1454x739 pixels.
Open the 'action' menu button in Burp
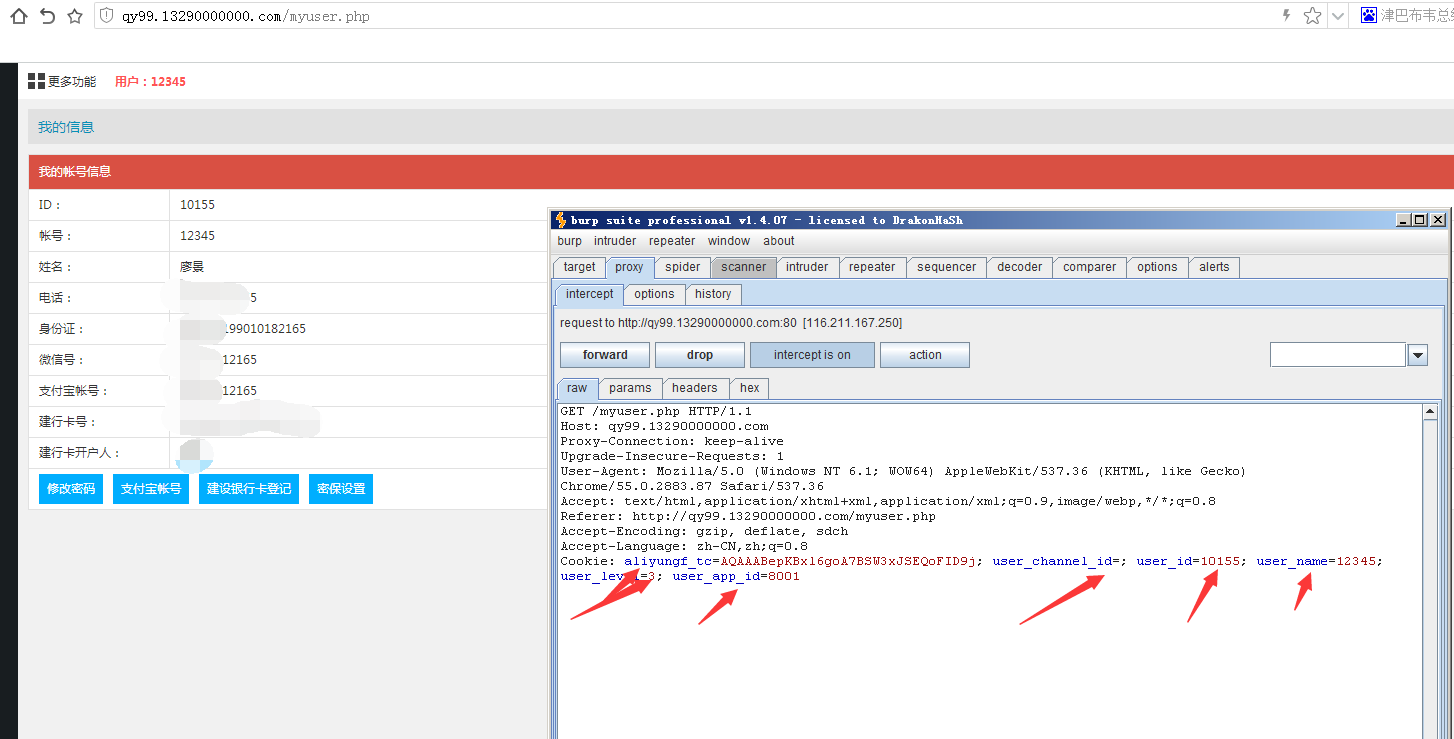[924, 355]
